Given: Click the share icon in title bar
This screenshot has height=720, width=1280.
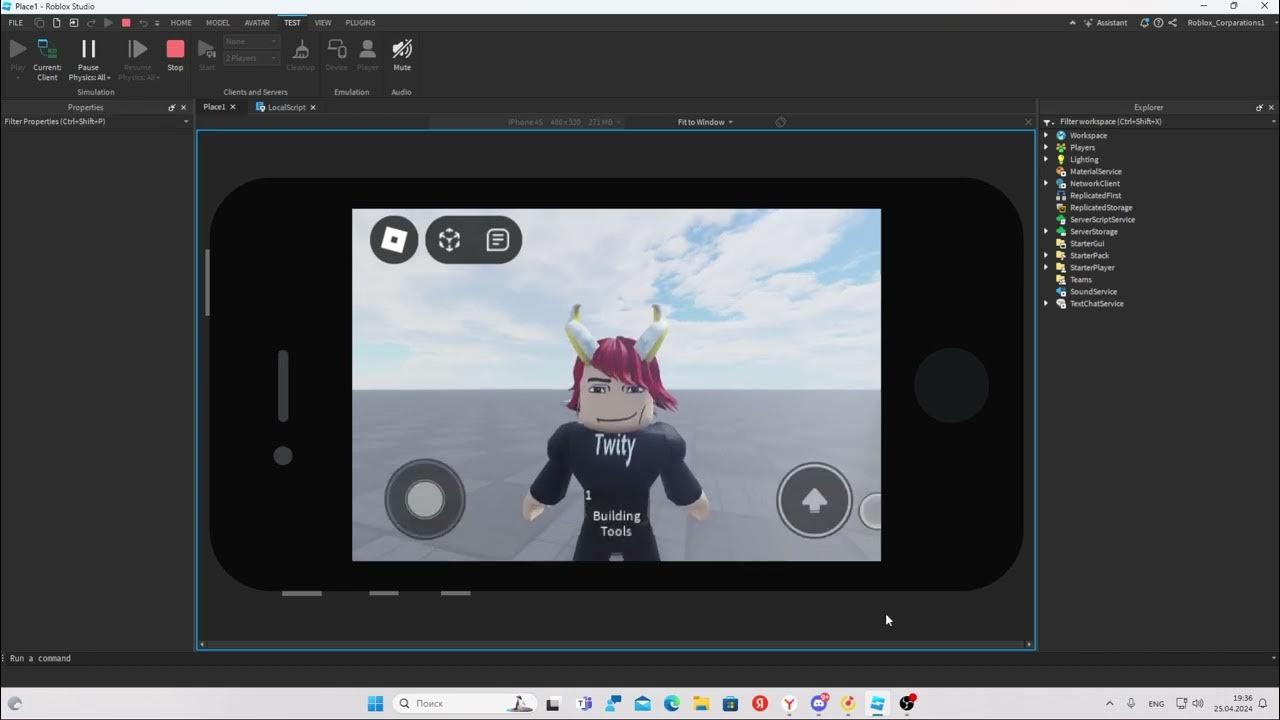Looking at the screenshot, I should point(1171,22).
